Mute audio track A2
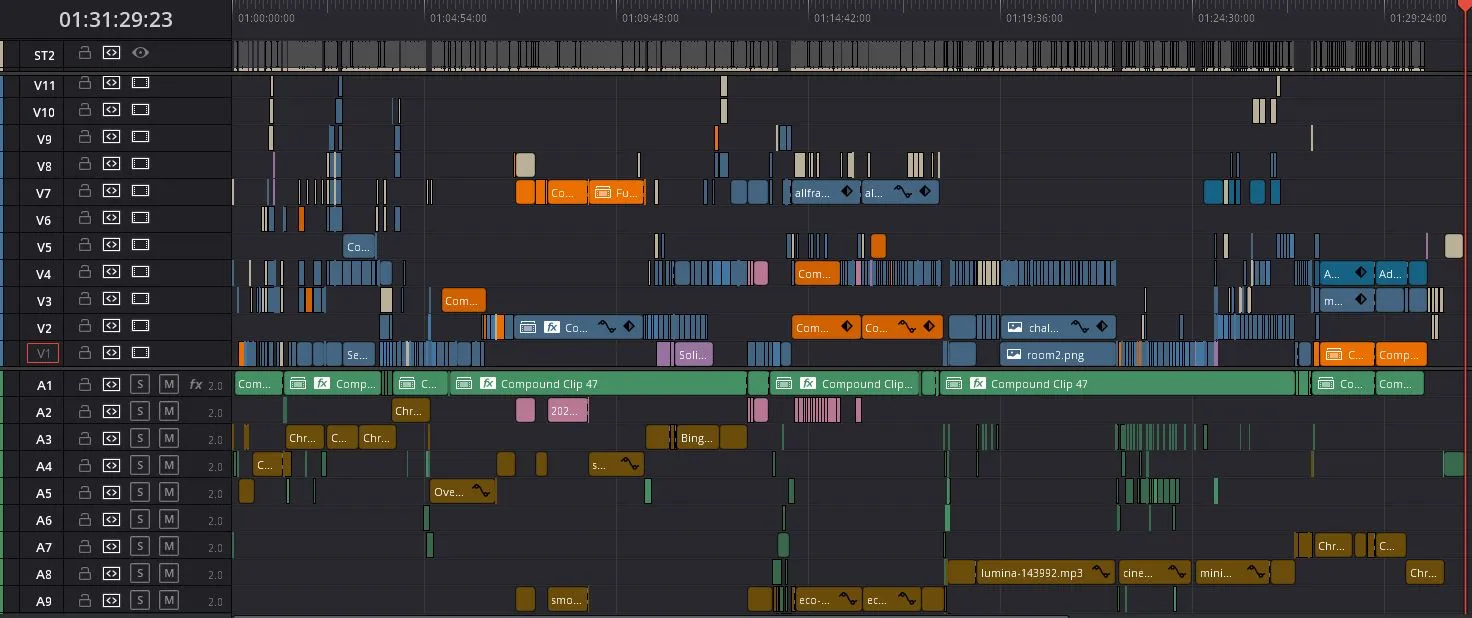This screenshot has width=1472, height=618. click(168, 410)
